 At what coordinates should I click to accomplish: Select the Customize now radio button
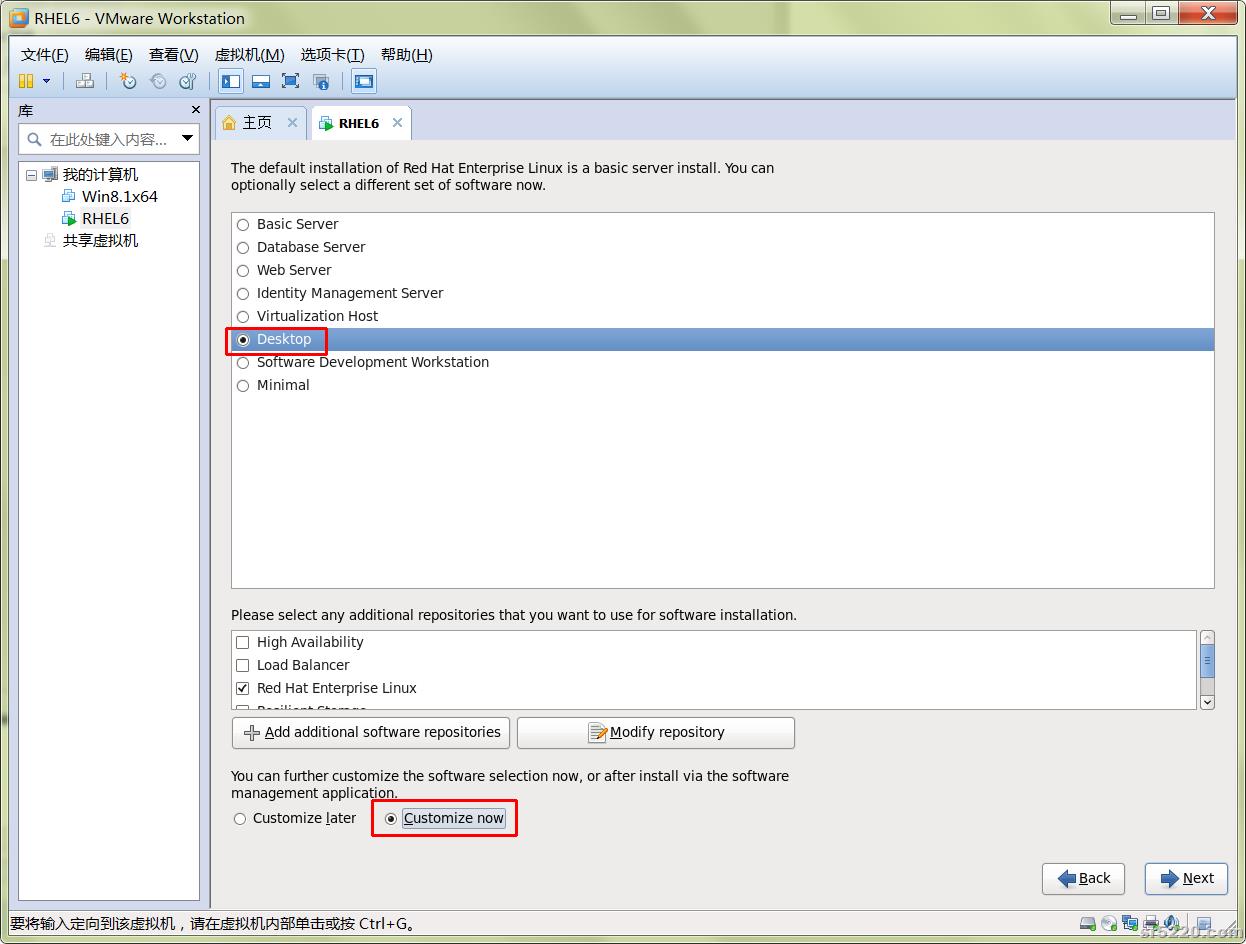pyautogui.click(x=391, y=819)
